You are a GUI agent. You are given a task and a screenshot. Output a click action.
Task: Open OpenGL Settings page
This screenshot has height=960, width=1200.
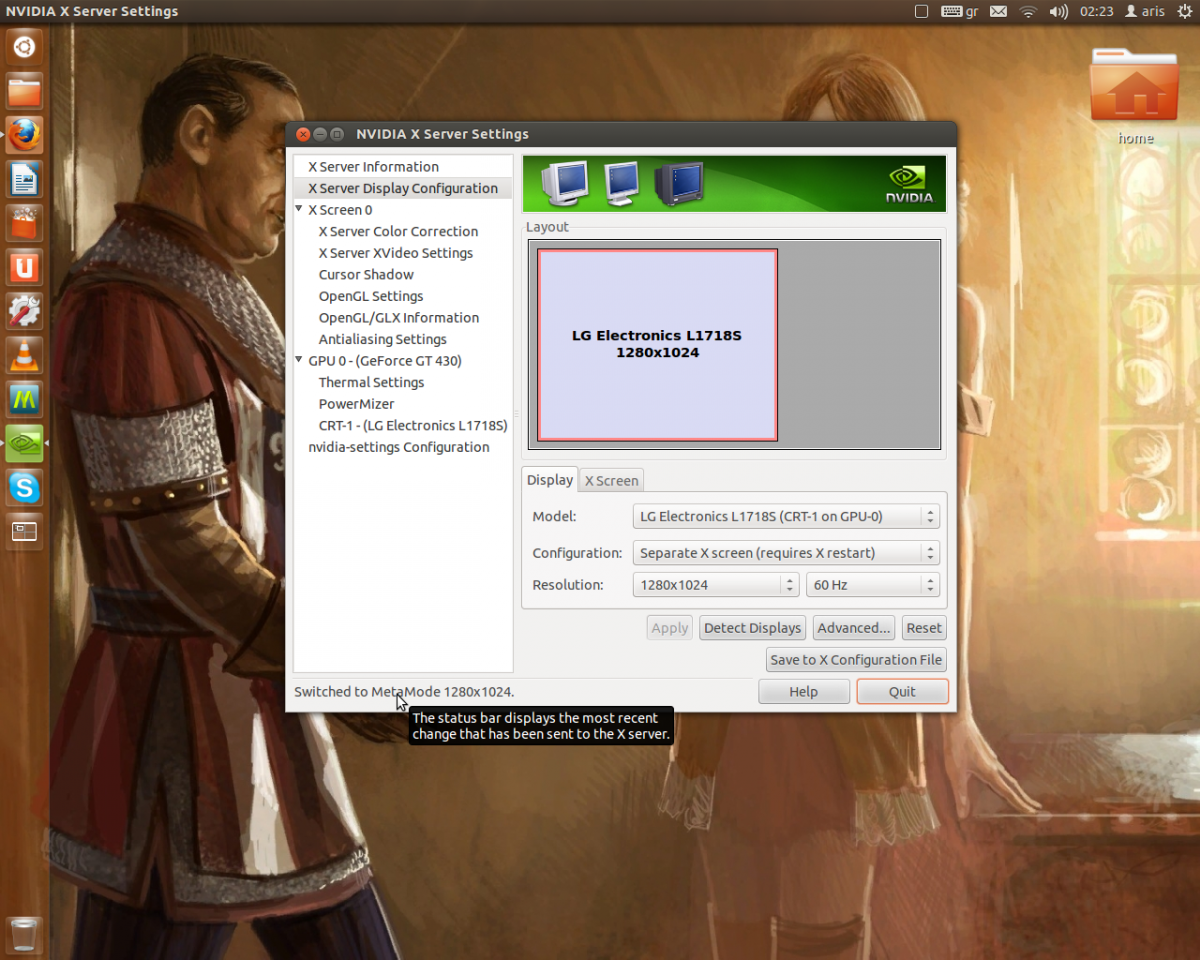pyautogui.click(x=371, y=296)
